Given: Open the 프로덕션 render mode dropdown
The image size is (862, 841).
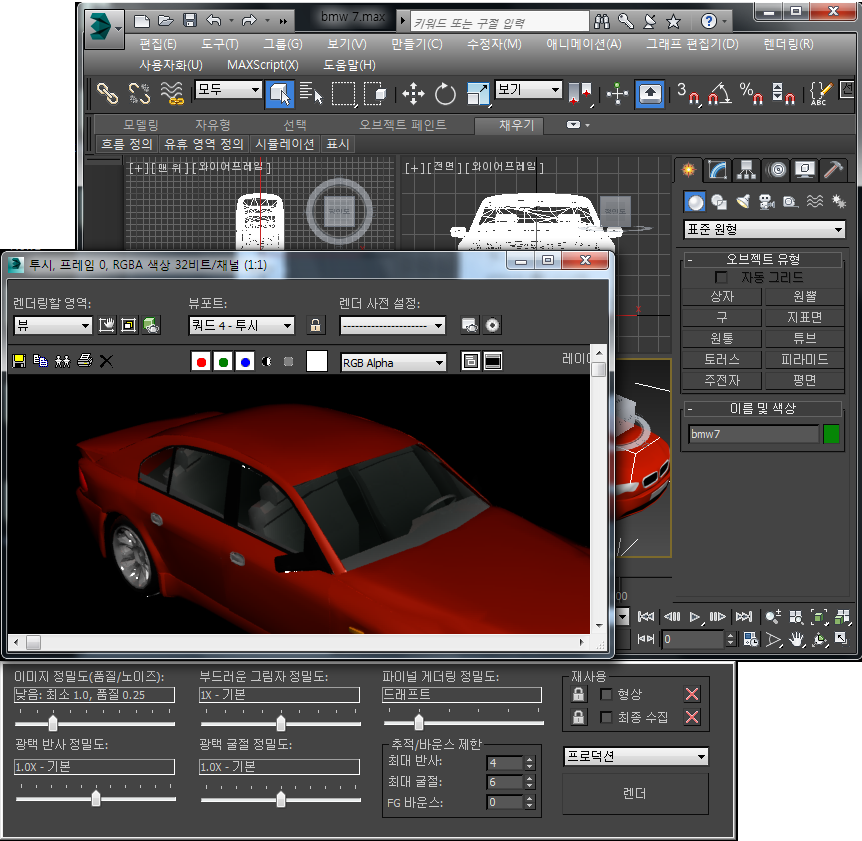Looking at the screenshot, I should click(x=636, y=757).
